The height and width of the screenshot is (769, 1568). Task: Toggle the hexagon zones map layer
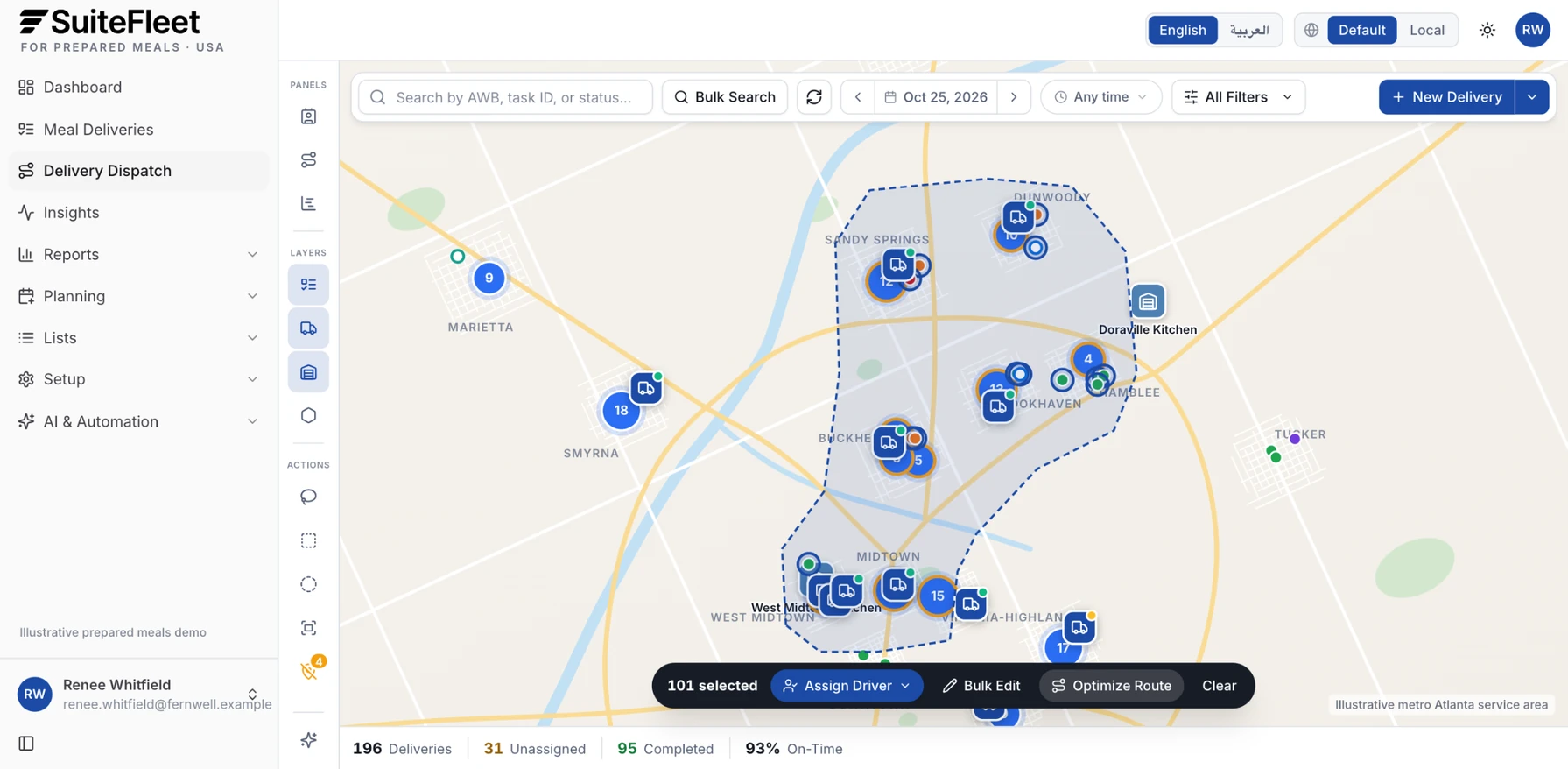click(x=308, y=415)
